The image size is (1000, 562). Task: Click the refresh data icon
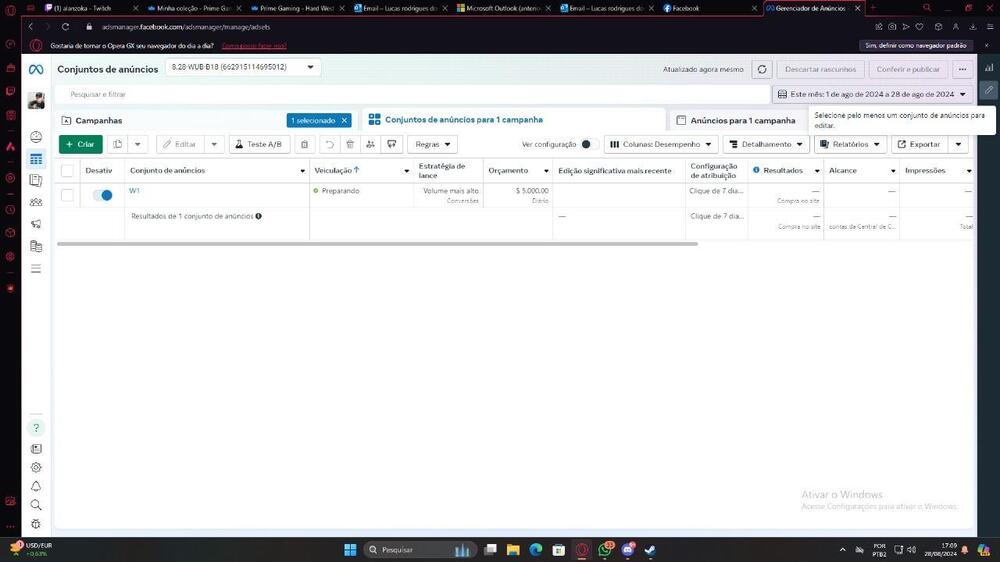[x=762, y=70]
